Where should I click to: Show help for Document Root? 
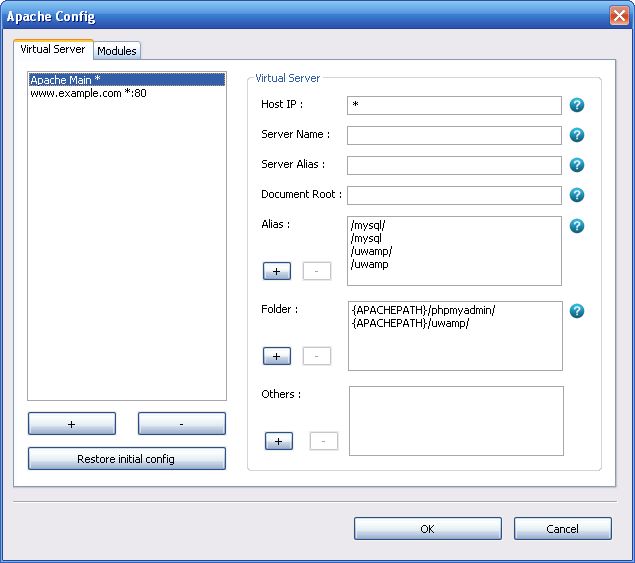click(x=577, y=195)
